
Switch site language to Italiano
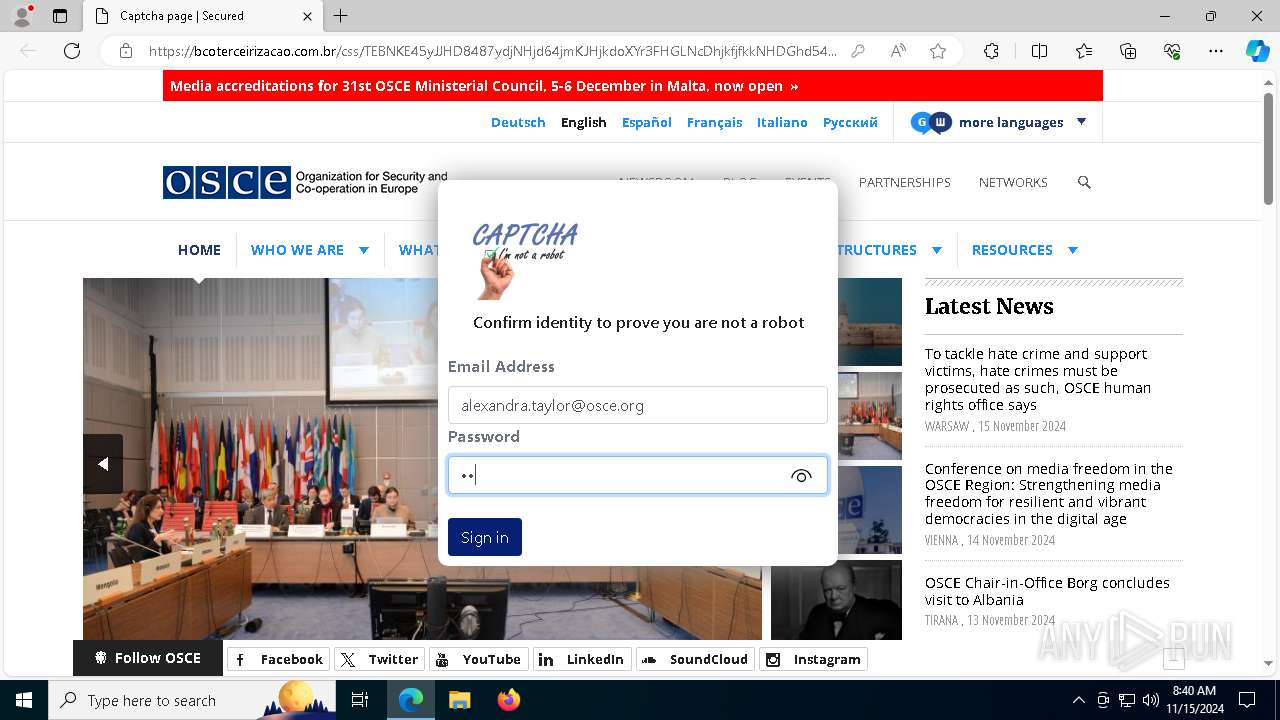point(782,122)
